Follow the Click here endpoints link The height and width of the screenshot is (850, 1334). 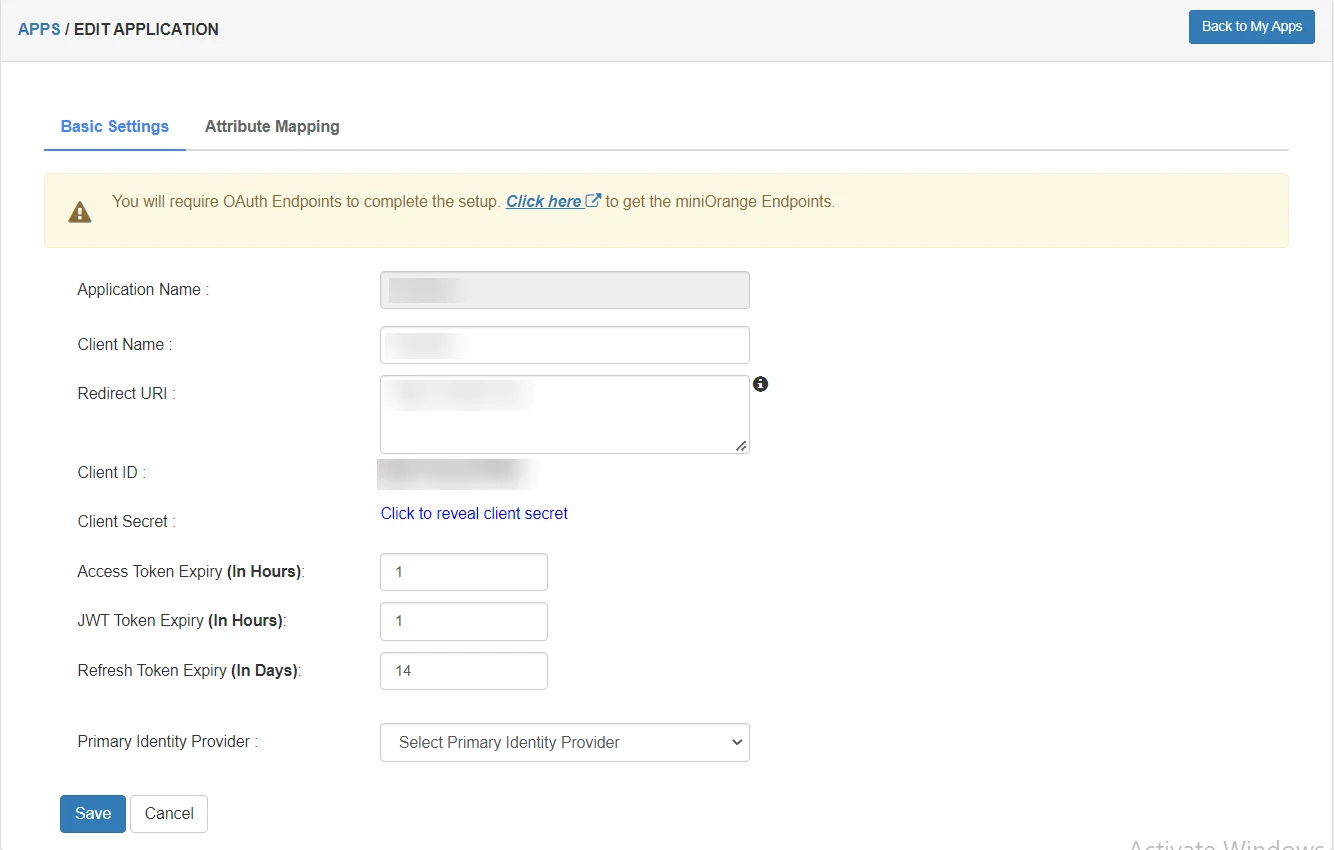click(x=544, y=202)
